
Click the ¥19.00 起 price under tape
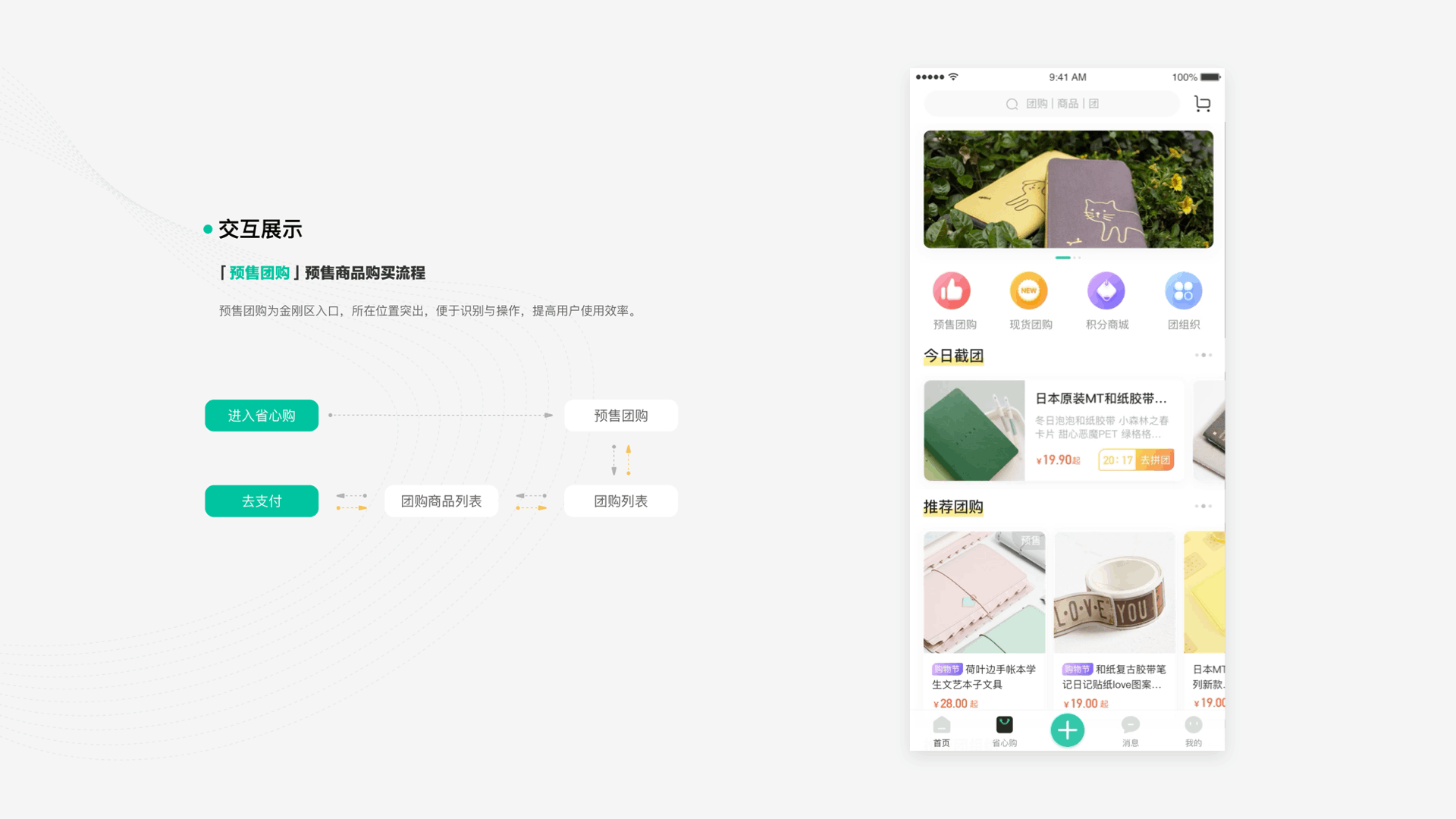click(1086, 704)
